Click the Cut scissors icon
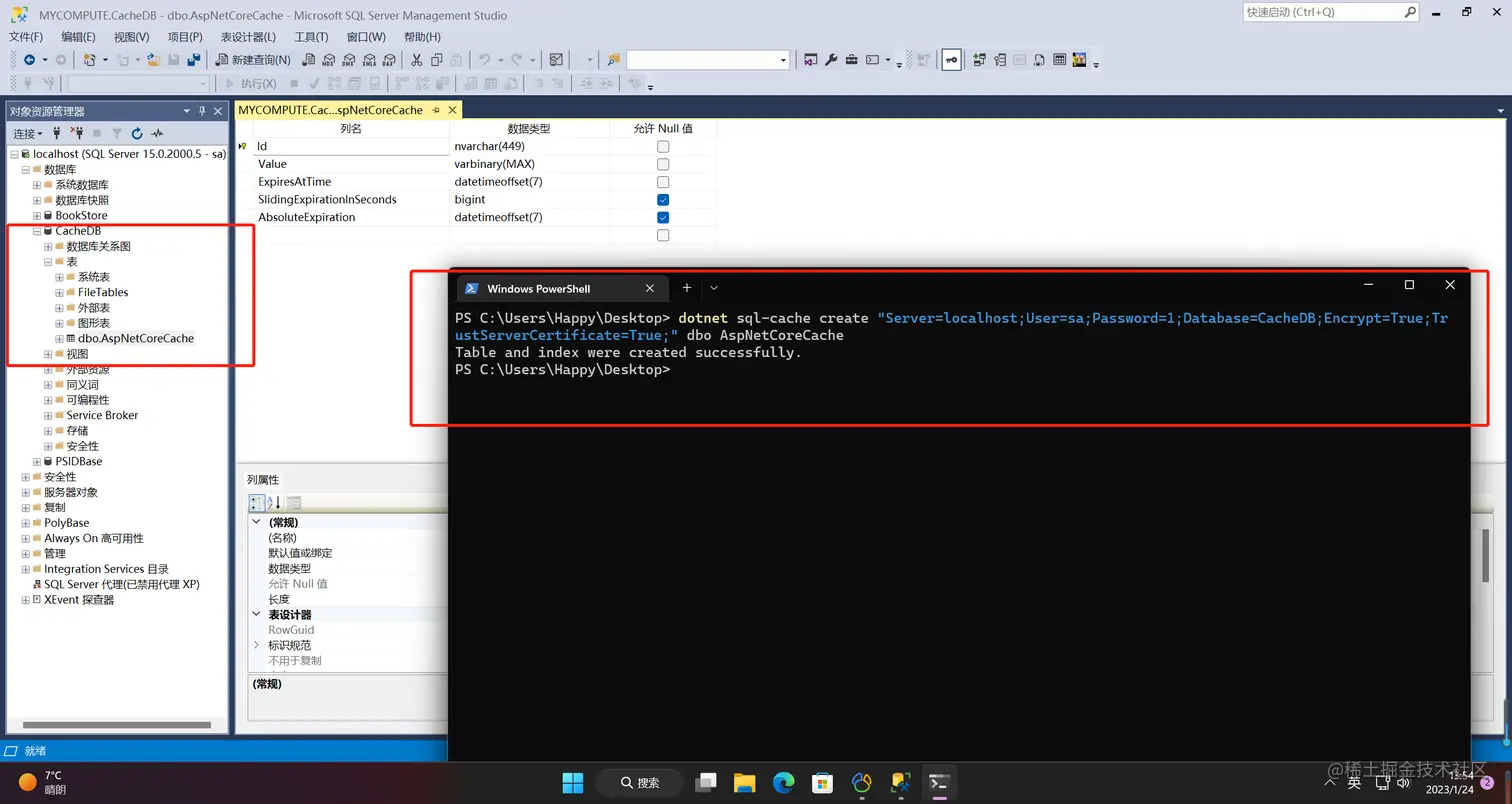This screenshot has width=1512, height=804. (x=417, y=60)
